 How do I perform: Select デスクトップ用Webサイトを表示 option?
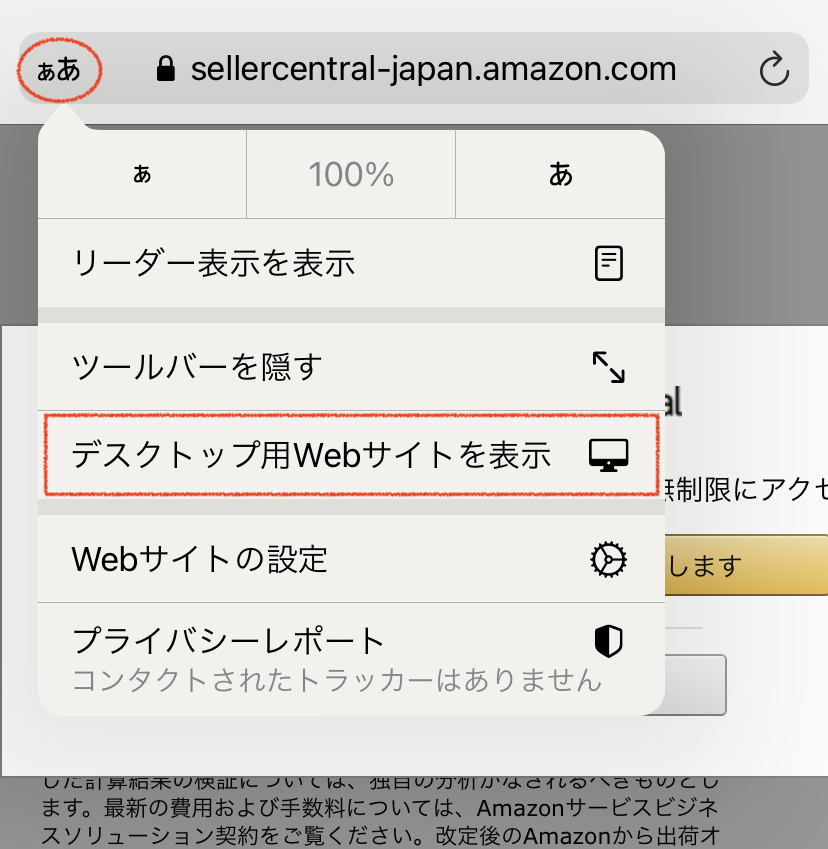(x=311, y=456)
